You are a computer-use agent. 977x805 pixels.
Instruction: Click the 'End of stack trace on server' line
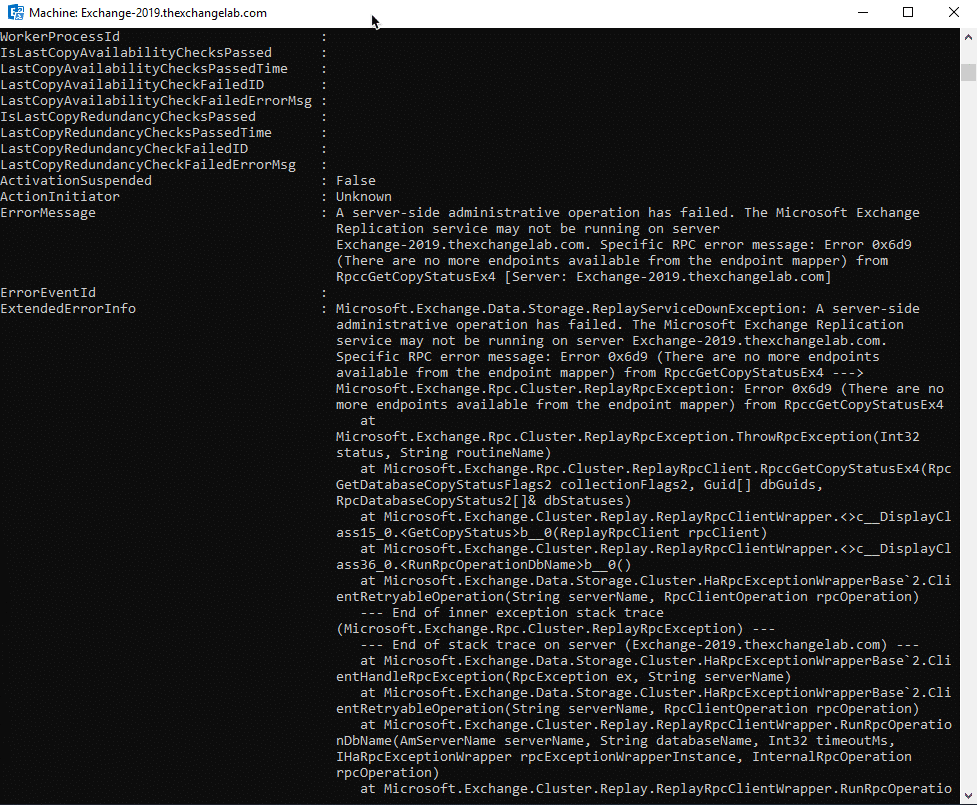[640, 645]
